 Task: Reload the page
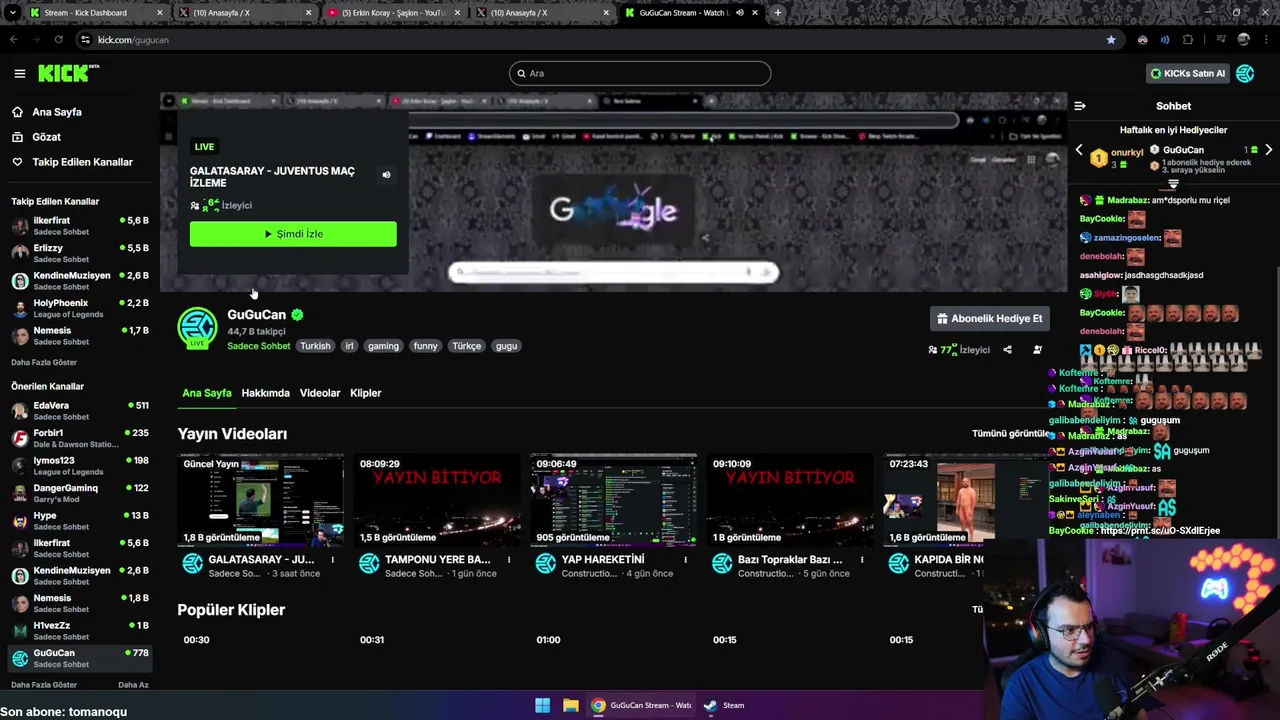click(59, 40)
